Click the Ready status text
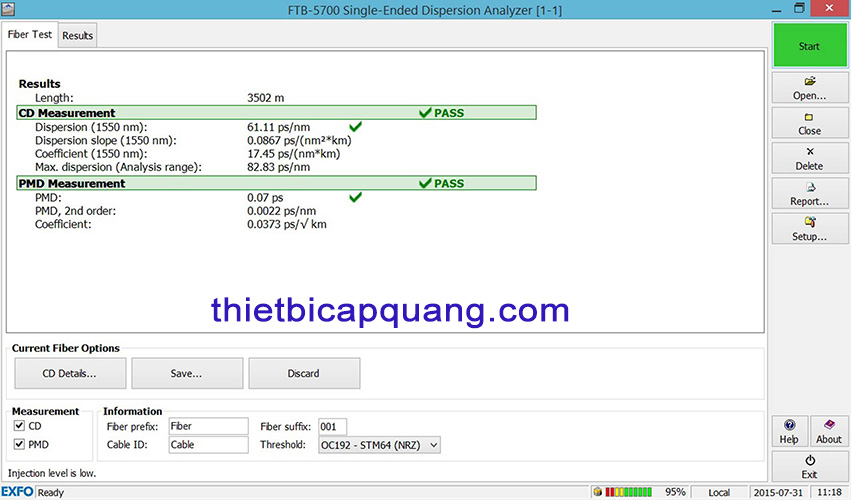Screen dimensions: 851x500 coord(51,492)
